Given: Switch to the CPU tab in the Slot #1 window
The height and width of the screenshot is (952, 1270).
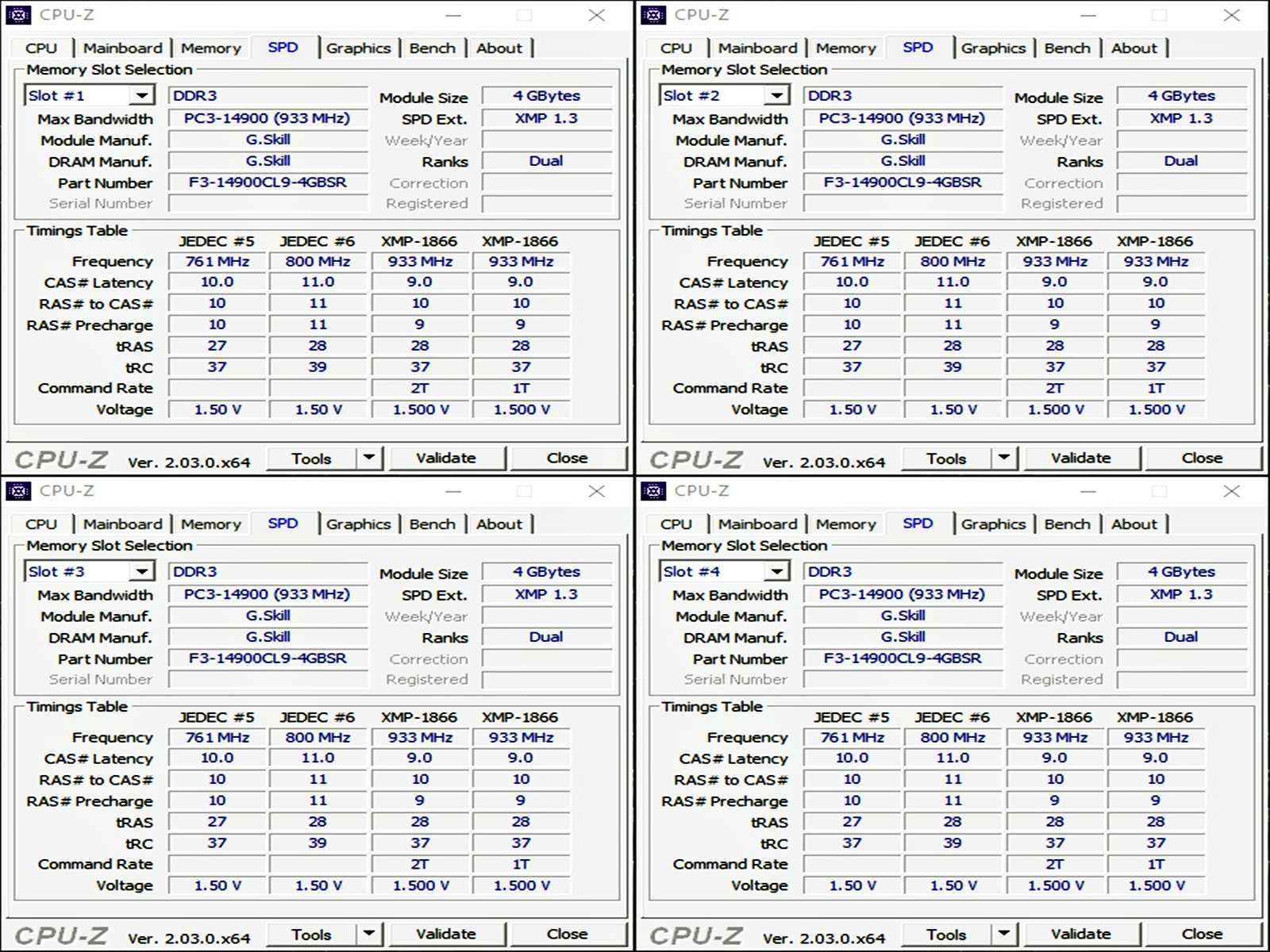Looking at the screenshot, I should tap(41, 48).
